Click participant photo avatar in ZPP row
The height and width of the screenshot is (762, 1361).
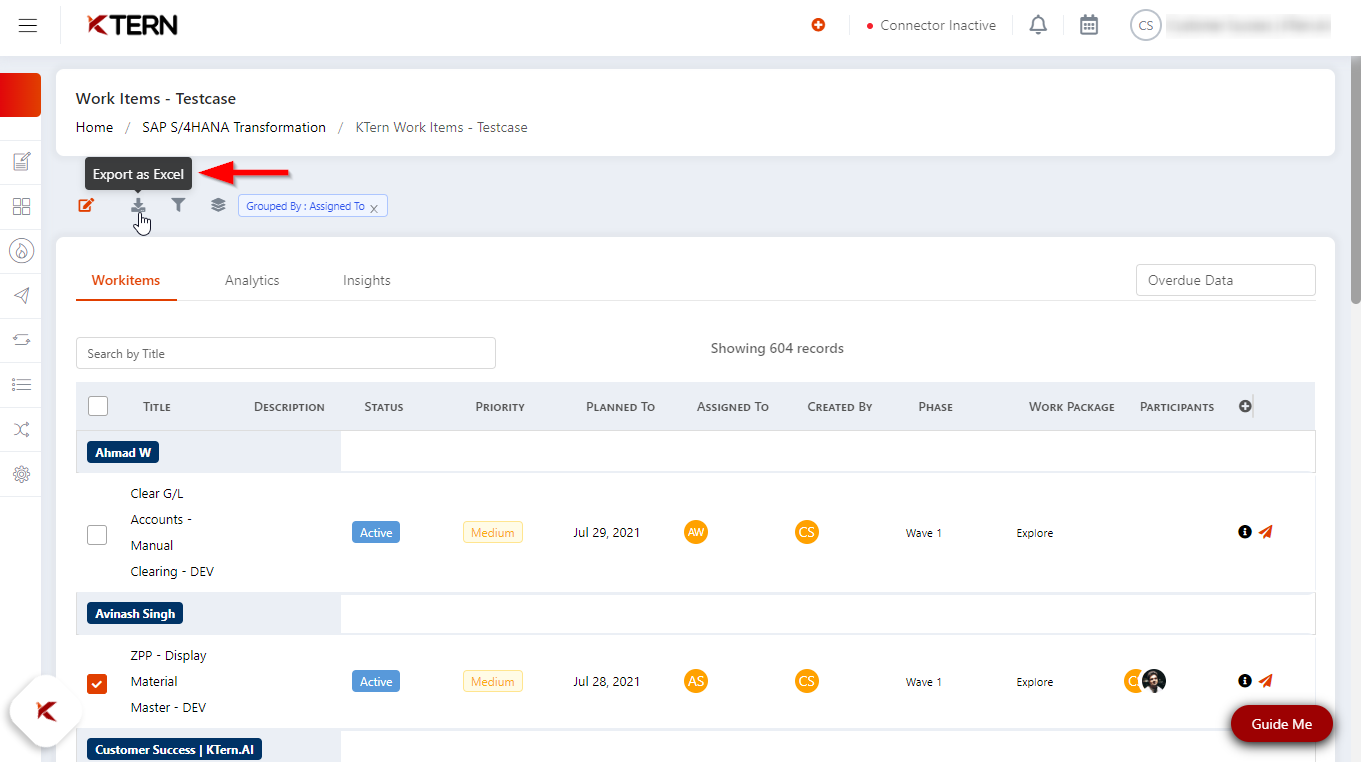click(x=1154, y=681)
